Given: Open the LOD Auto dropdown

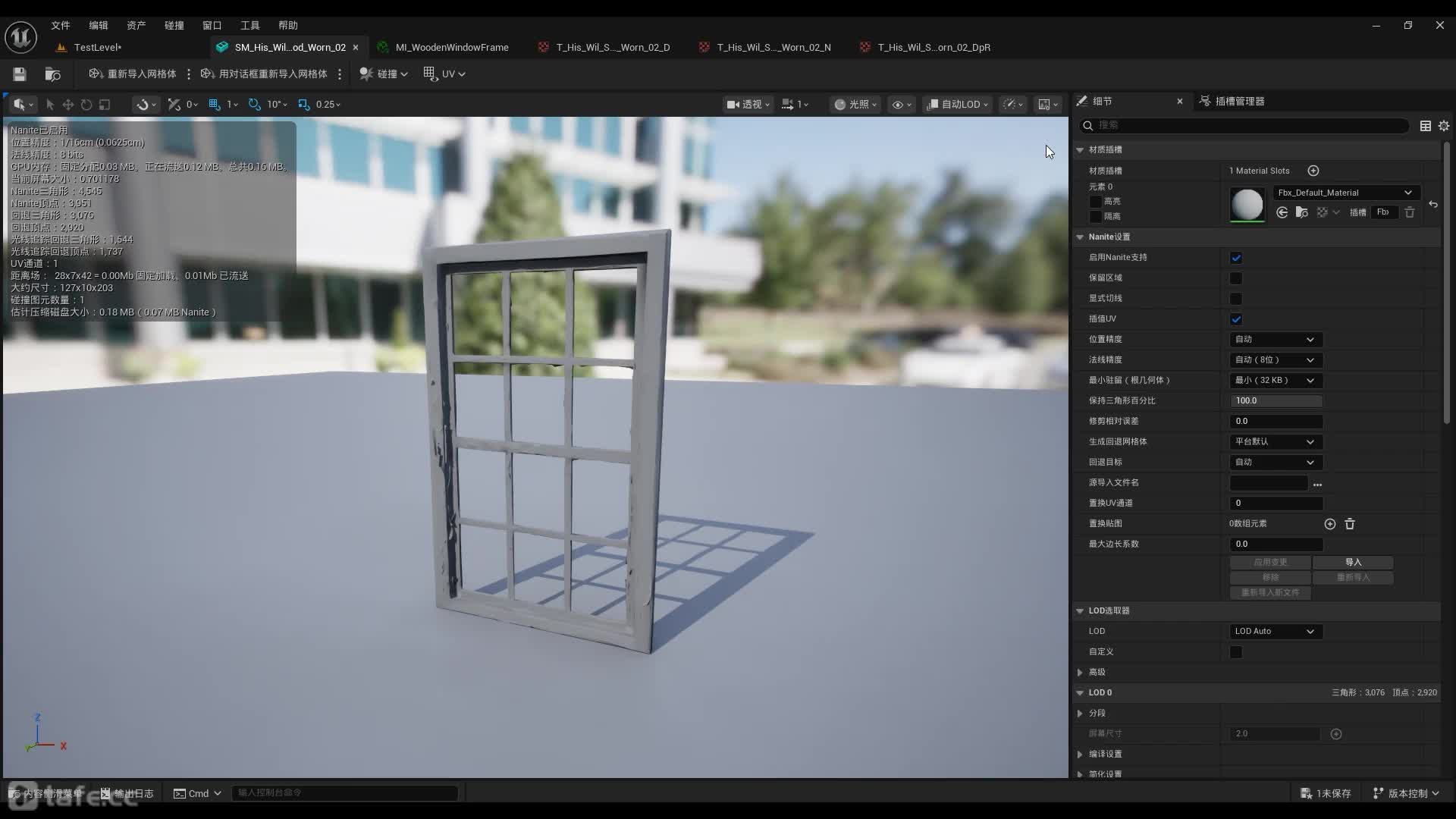Looking at the screenshot, I should pos(1275,631).
